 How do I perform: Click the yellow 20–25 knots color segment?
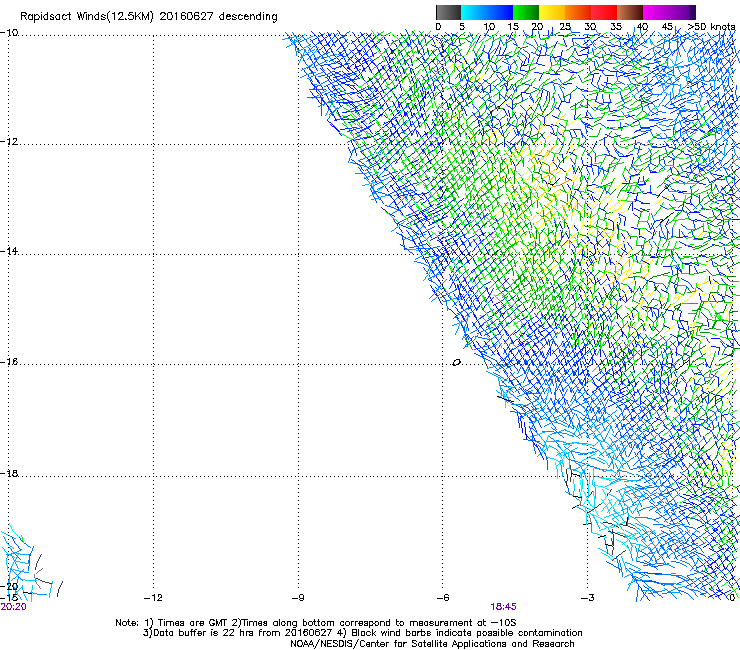coord(552,12)
